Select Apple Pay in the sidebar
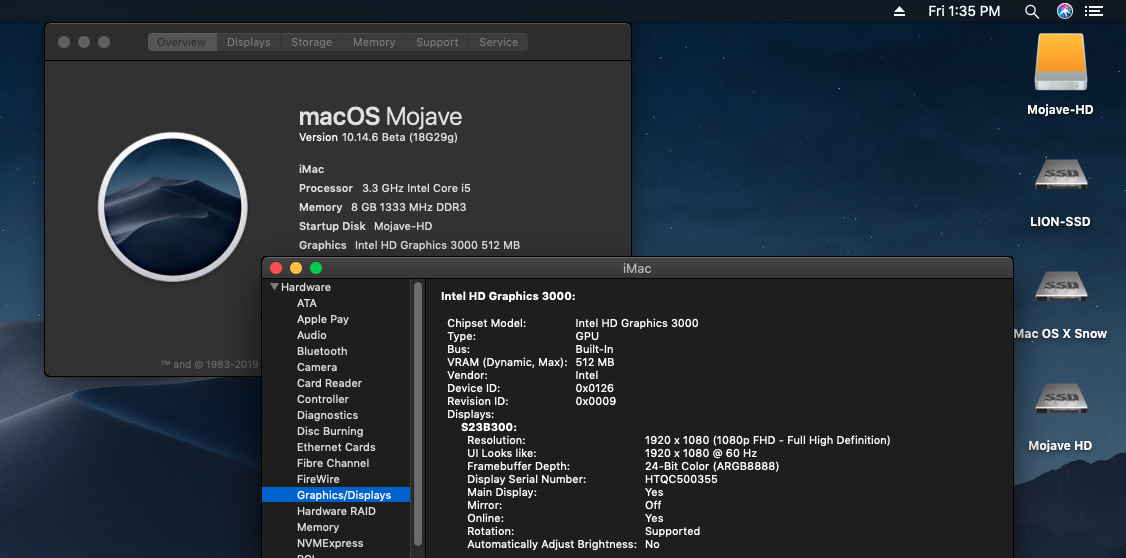The width and height of the screenshot is (1126, 558). coord(323,319)
